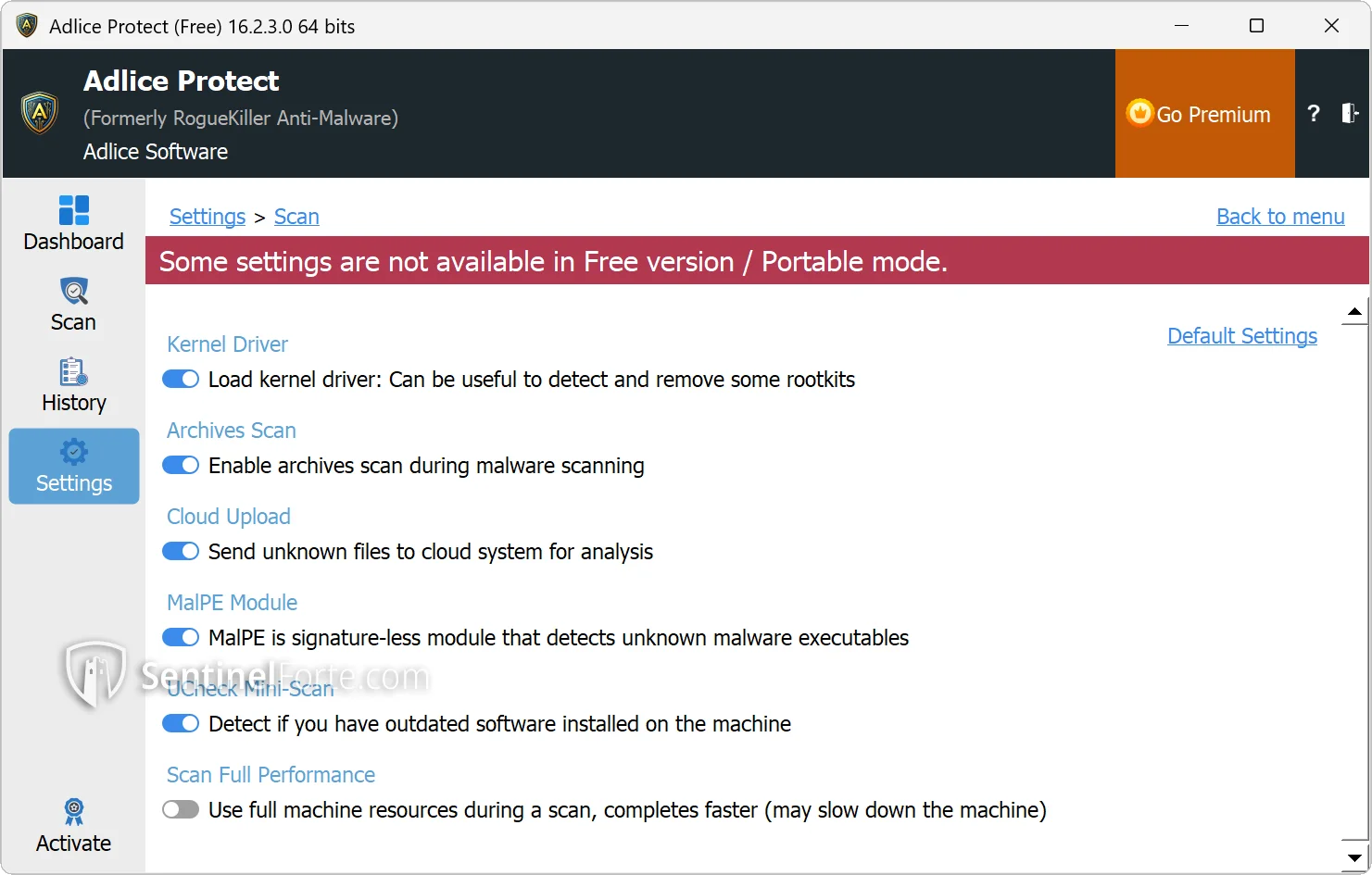
Task: Click the Archives Scan section heading
Action: point(232,431)
